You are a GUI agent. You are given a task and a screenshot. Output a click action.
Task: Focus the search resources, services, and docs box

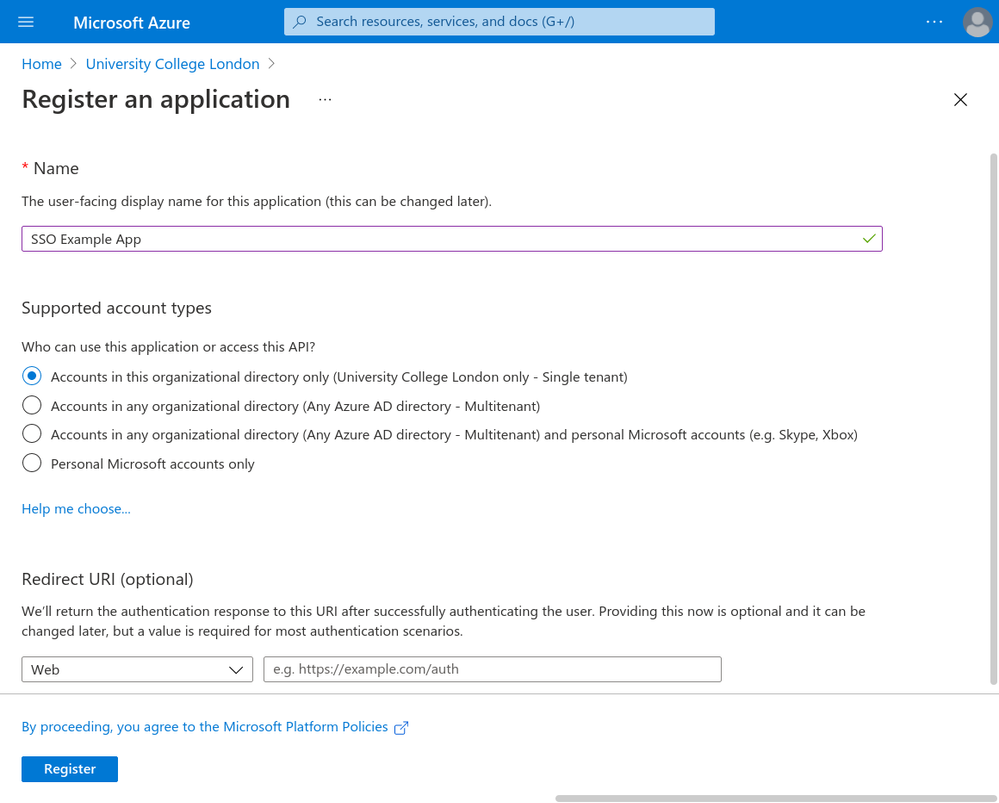[x=500, y=22]
